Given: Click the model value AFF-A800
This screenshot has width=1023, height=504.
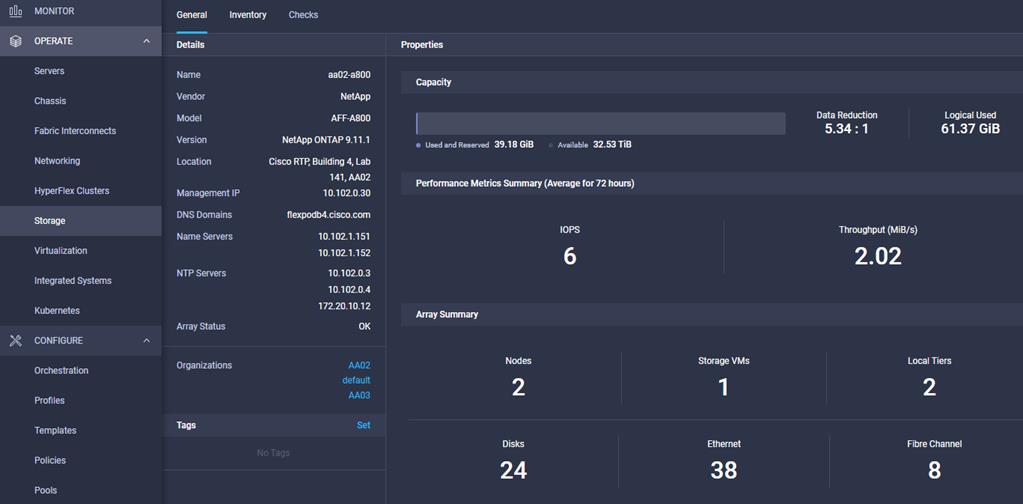Looking at the screenshot, I should (x=350, y=118).
